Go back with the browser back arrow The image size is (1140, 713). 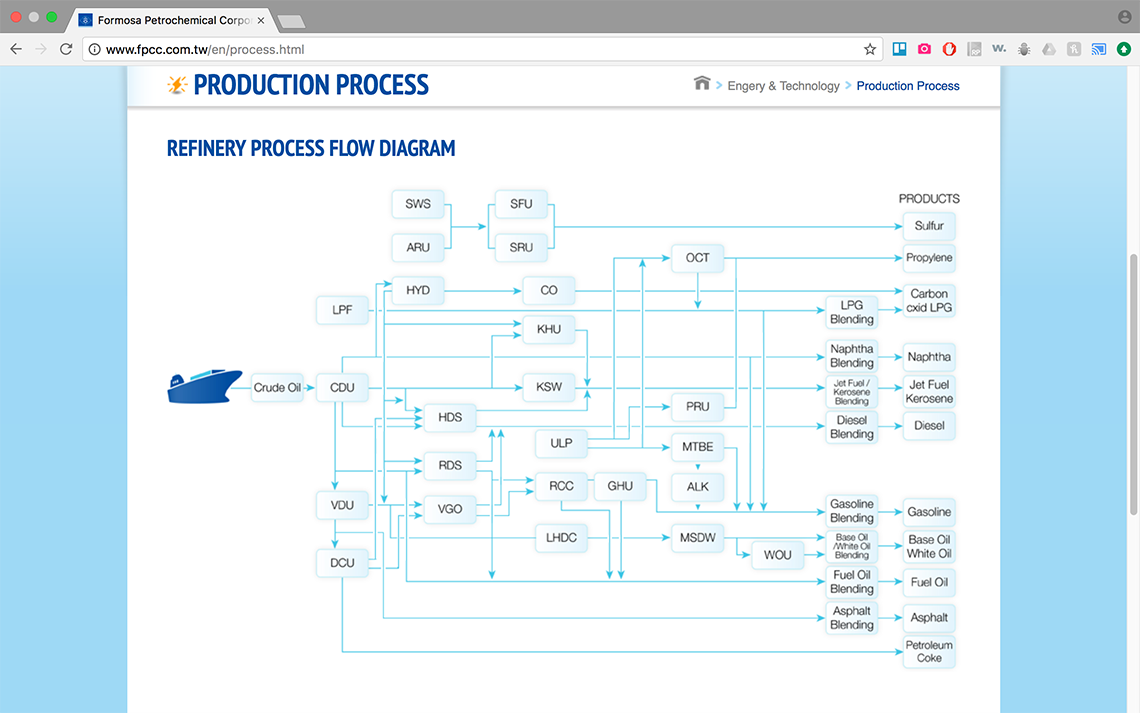[16, 49]
